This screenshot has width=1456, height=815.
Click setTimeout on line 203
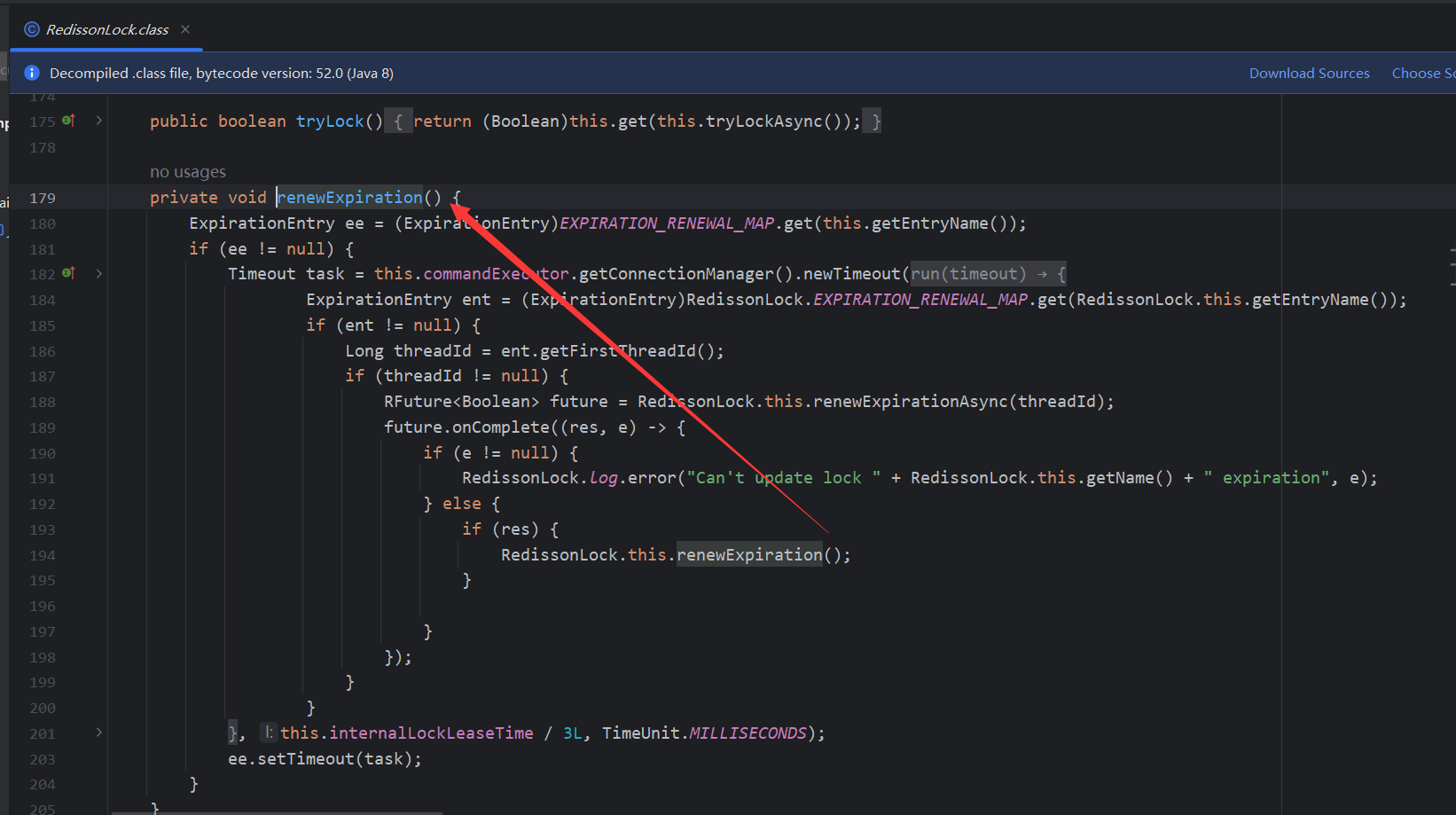[x=306, y=759]
